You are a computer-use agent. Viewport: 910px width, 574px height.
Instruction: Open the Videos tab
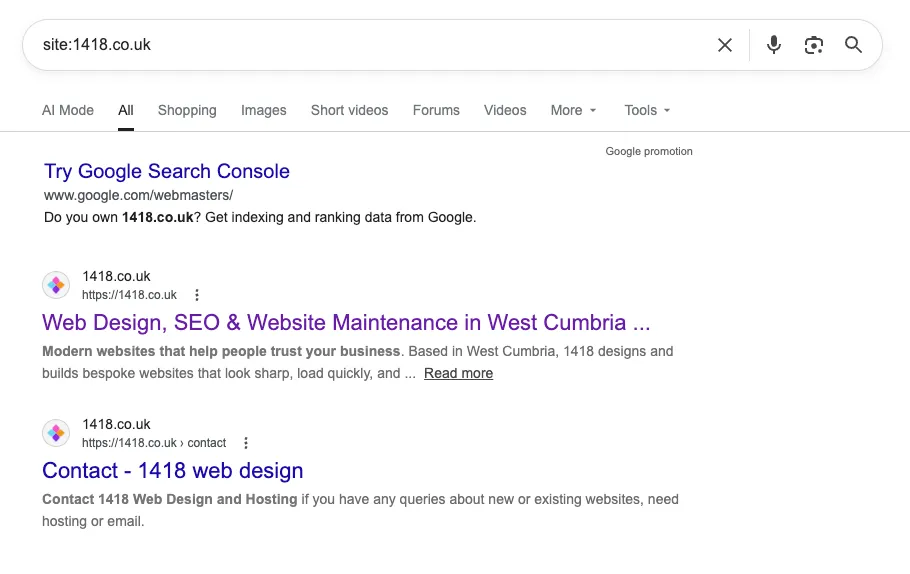click(x=505, y=110)
